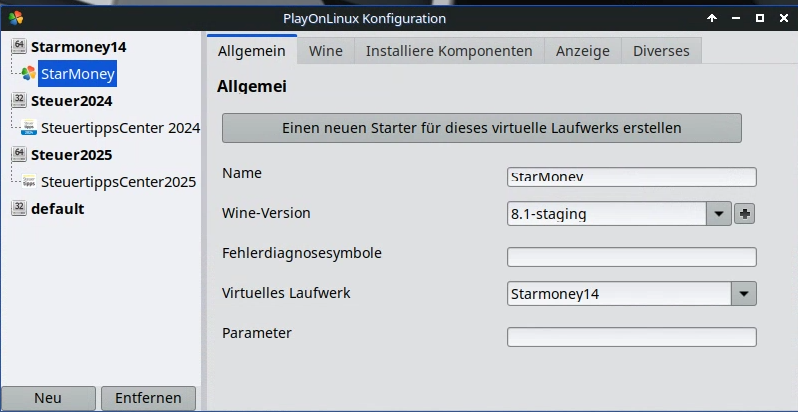The height and width of the screenshot is (412, 798).
Task: Click the StarMoney shortcut clover icon
Action: [x=28, y=73]
